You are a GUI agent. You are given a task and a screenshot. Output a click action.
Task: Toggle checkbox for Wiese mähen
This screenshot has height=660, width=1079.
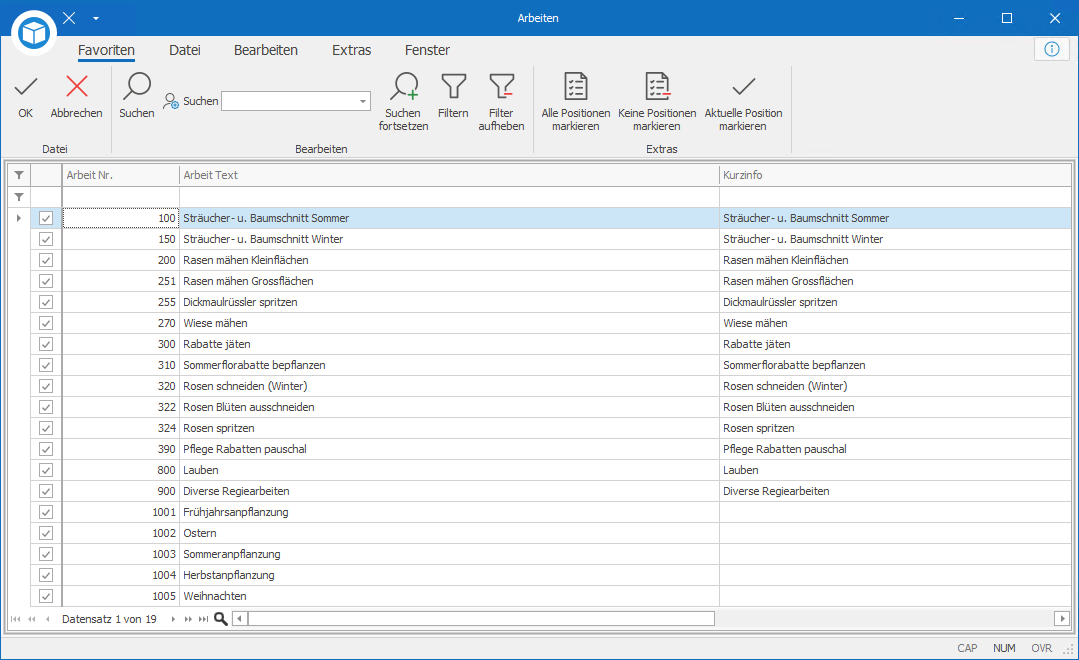click(46, 323)
